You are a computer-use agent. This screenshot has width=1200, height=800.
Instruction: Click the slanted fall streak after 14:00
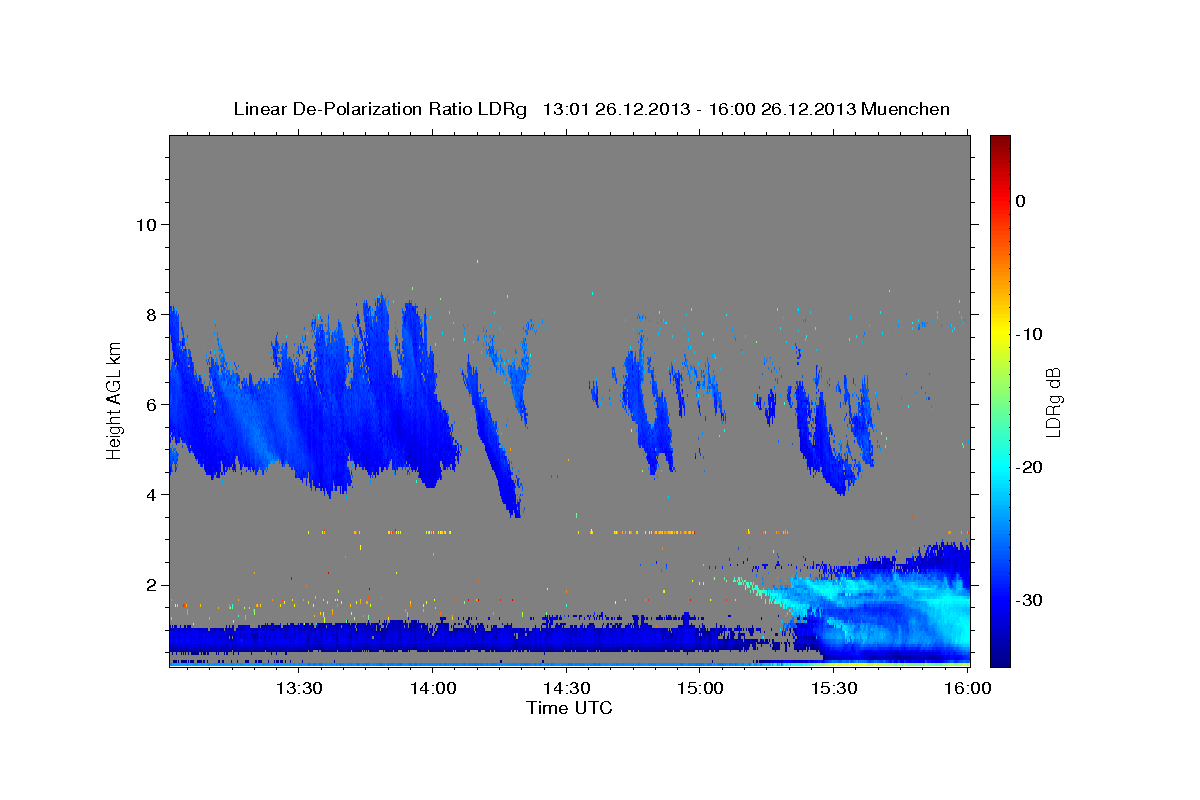492,440
